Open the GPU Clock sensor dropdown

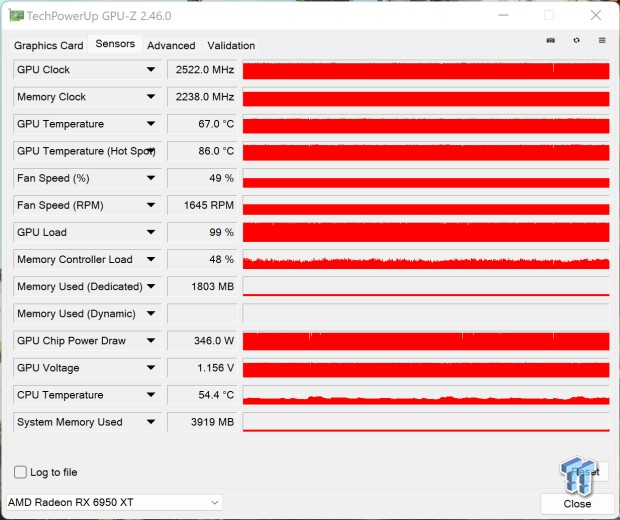[151, 70]
